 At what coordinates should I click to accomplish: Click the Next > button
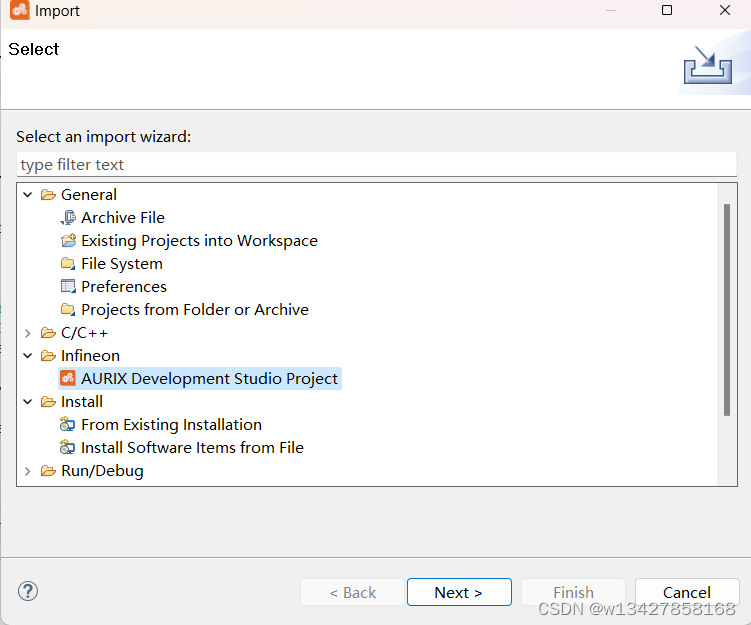tap(459, 592)
